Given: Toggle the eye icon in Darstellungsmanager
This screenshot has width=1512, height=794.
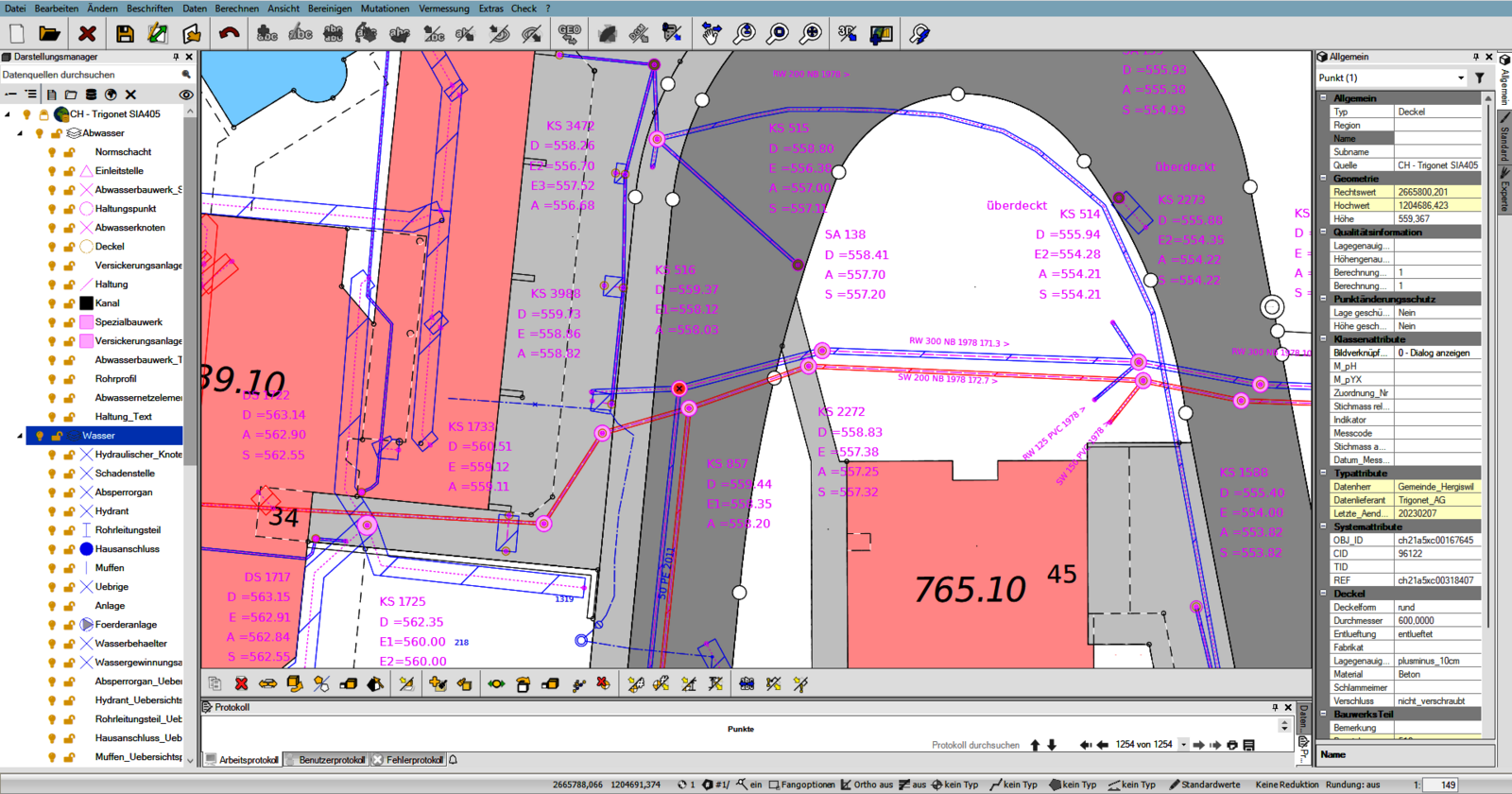Looking at the screenshot, I should [x=186, y=95].
